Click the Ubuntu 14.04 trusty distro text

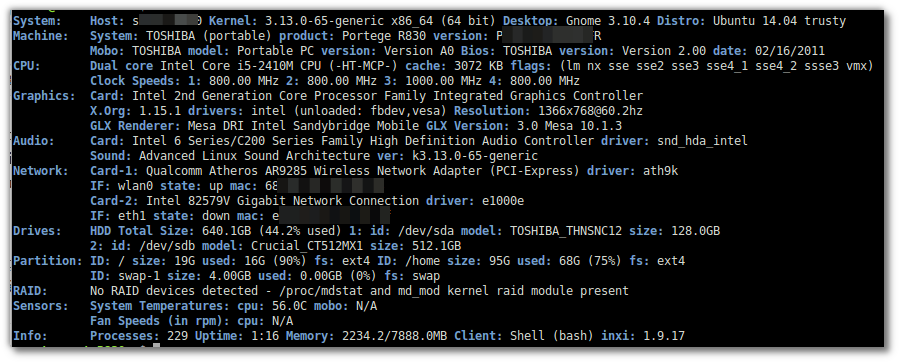point(779,21)
